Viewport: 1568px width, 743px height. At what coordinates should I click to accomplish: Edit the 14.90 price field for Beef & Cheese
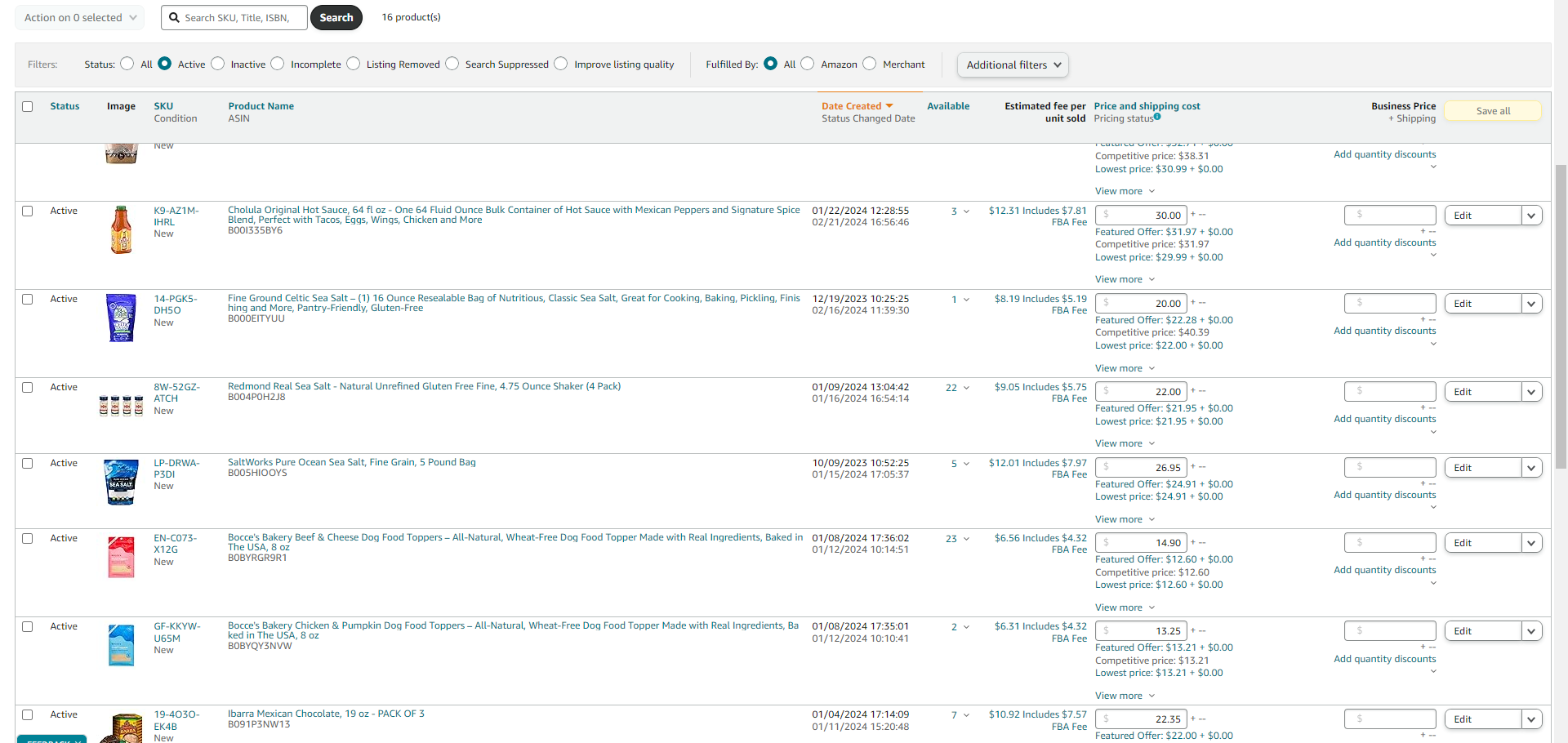(x=1142, y=543)
